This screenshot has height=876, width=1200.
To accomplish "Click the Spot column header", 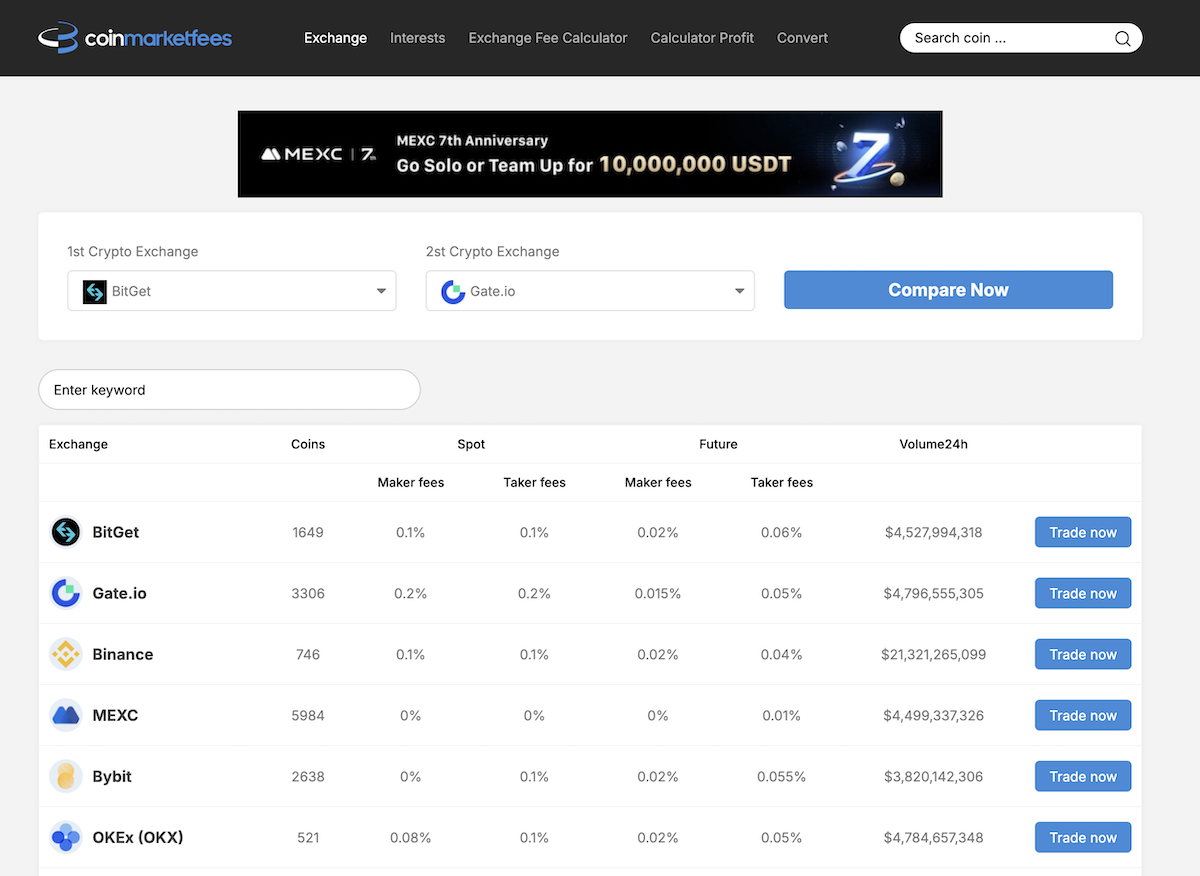I will point(471,444).
